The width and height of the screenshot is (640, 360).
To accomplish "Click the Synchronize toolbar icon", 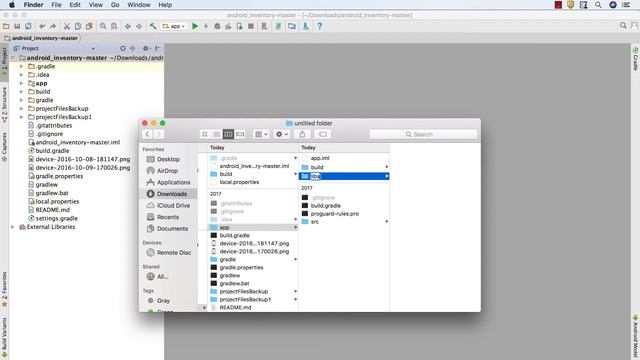I will [x=28, y=26].
